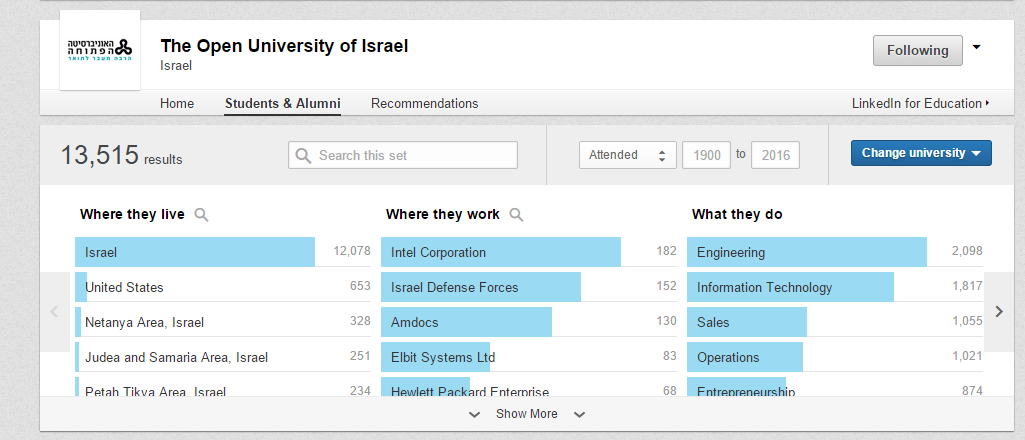Screen dimensions: 1025x440
Task: Click the Search this set field
Action: pos(403,155)
